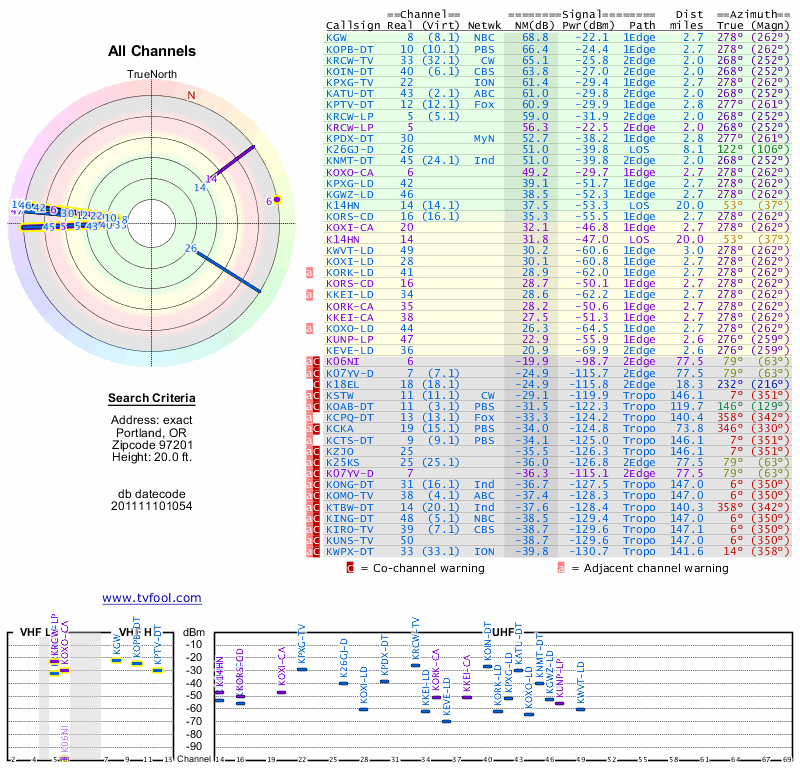Click K26GJ-D callsign in the table
The image size is (800, 768).
[x=350, y=150]
